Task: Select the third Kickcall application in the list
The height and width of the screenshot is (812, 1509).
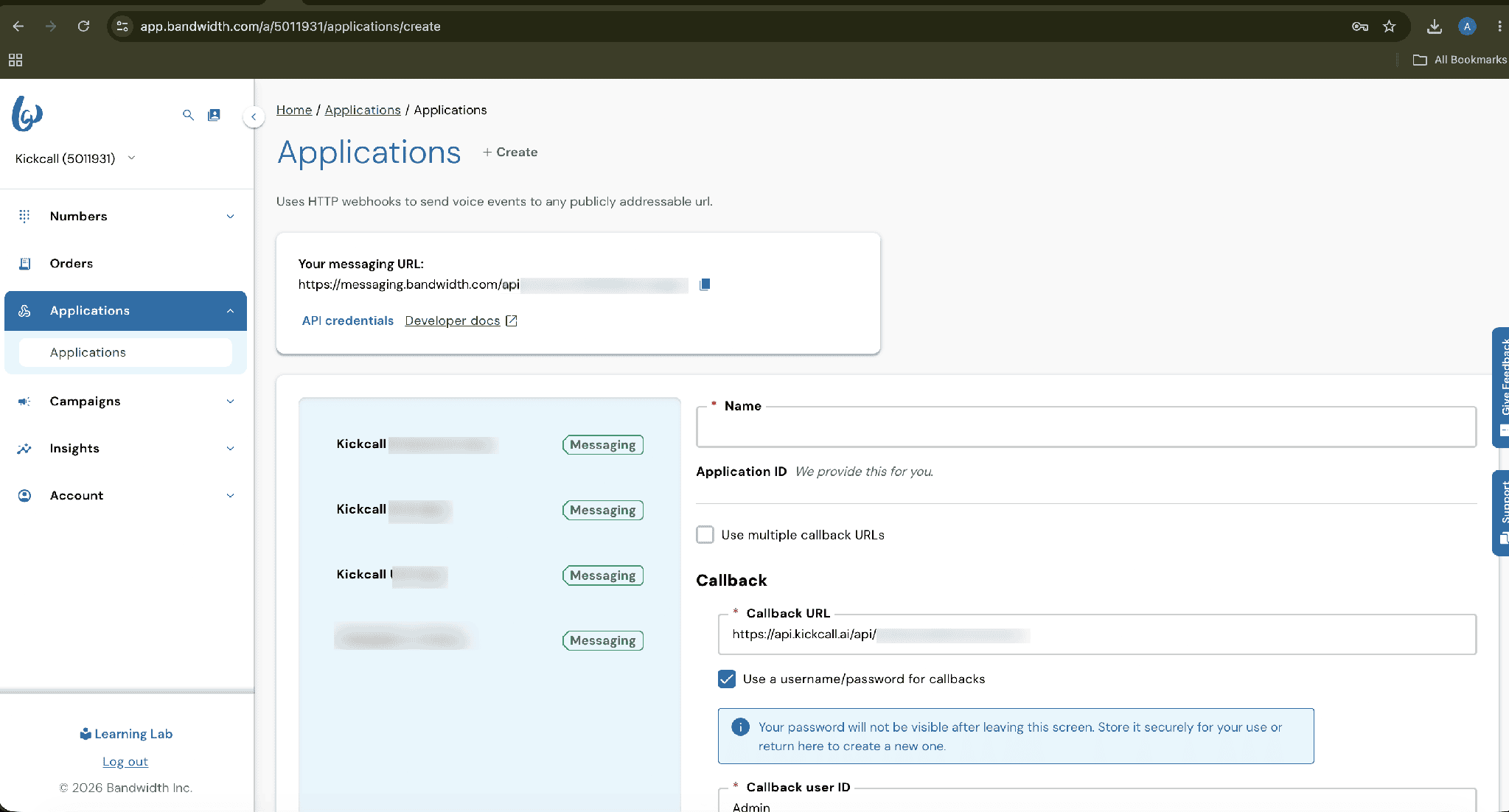Action: click(x=489, y=575)
